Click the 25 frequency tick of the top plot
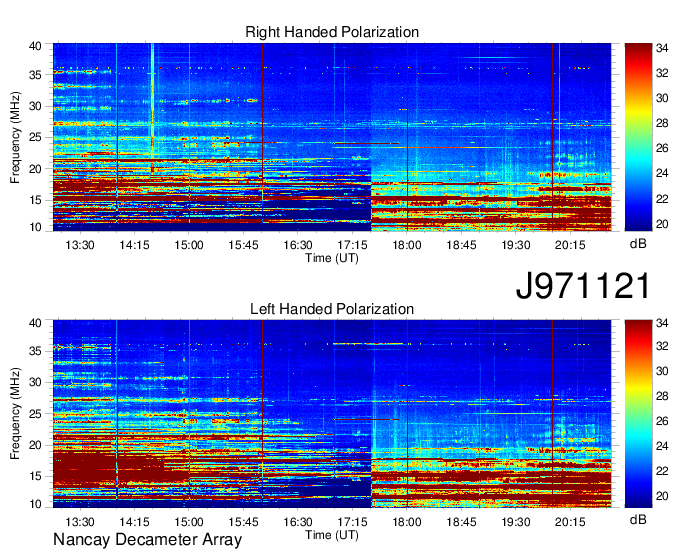 pos(36,137)
